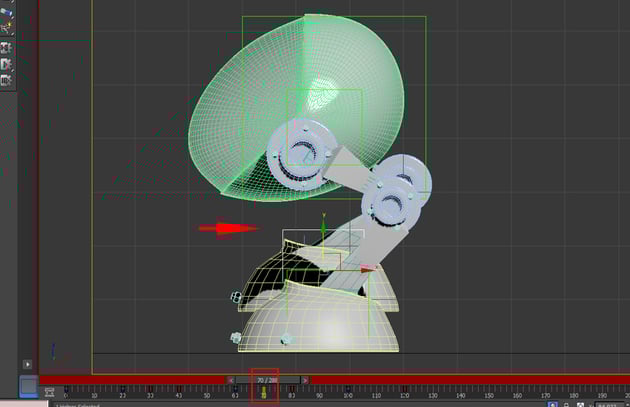630x407 pixels.
Task: Click the viewport layout play arrow button
Action: [27, 364]
